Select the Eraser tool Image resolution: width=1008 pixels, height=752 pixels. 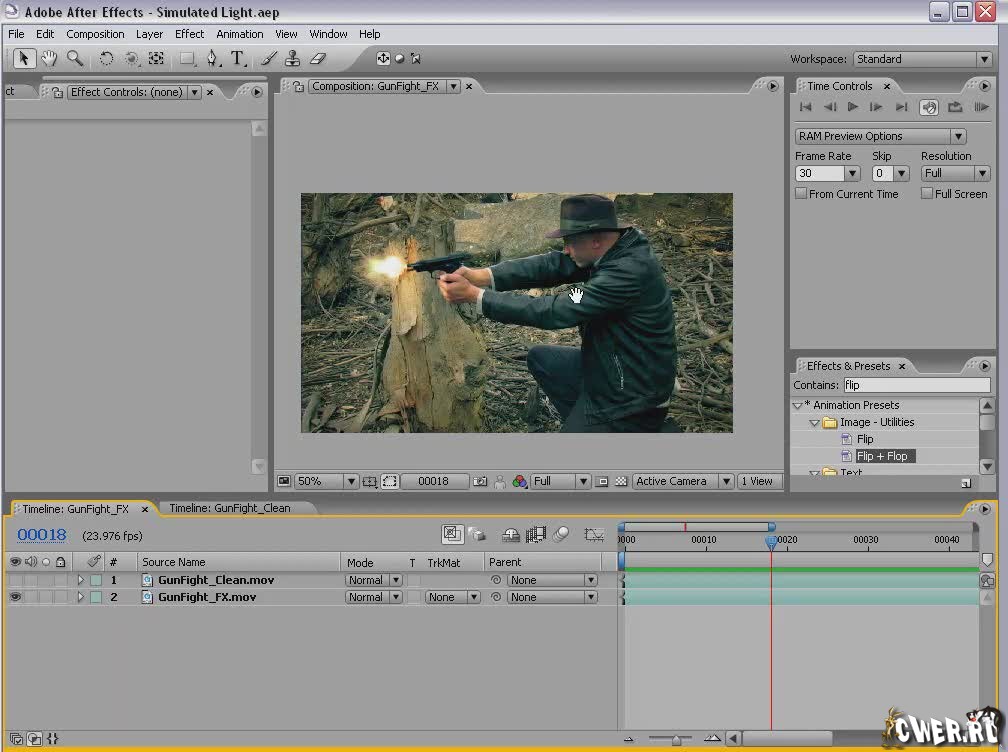tap(319, 59)
